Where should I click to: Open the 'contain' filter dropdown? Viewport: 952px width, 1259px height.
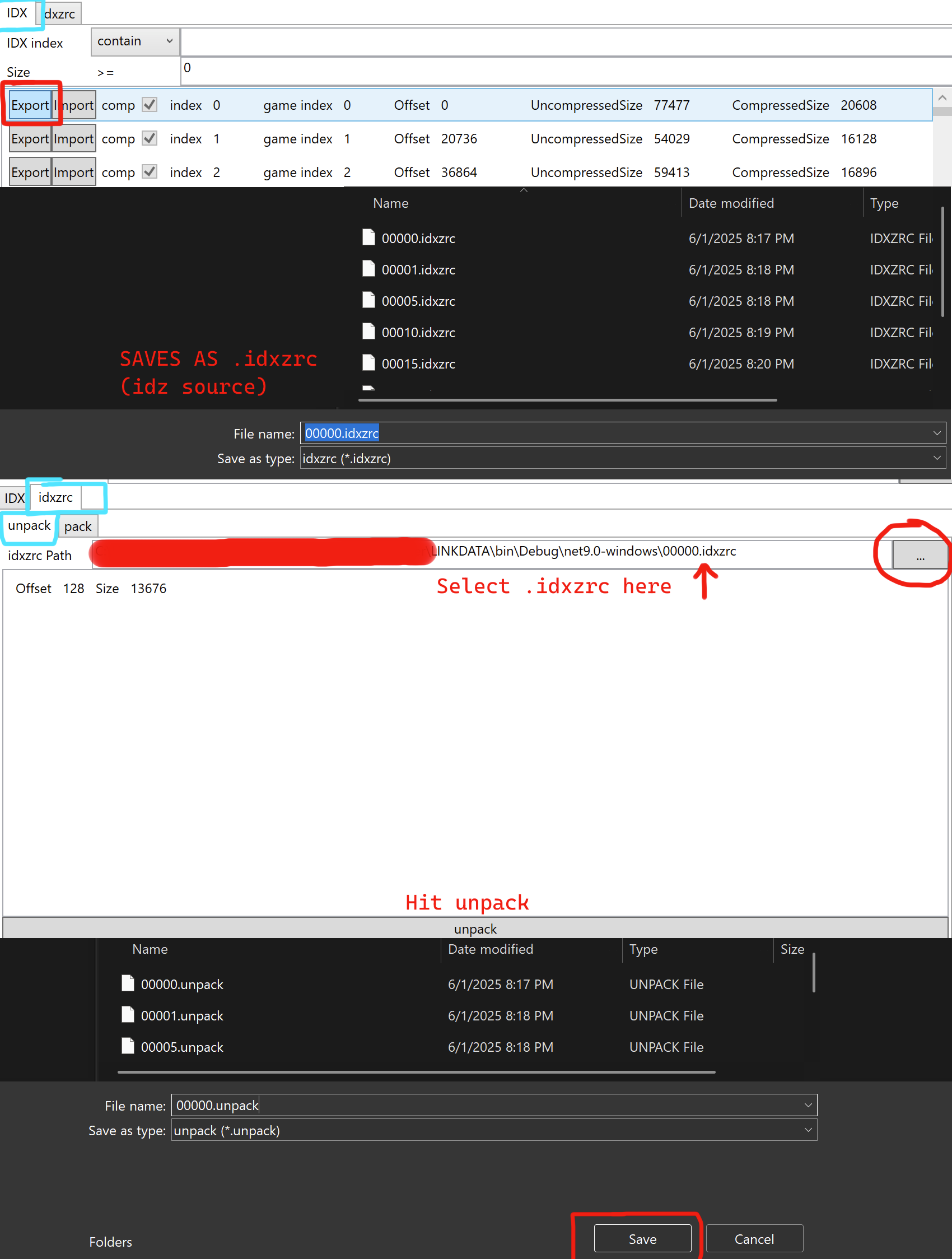[x=135, y=41]
